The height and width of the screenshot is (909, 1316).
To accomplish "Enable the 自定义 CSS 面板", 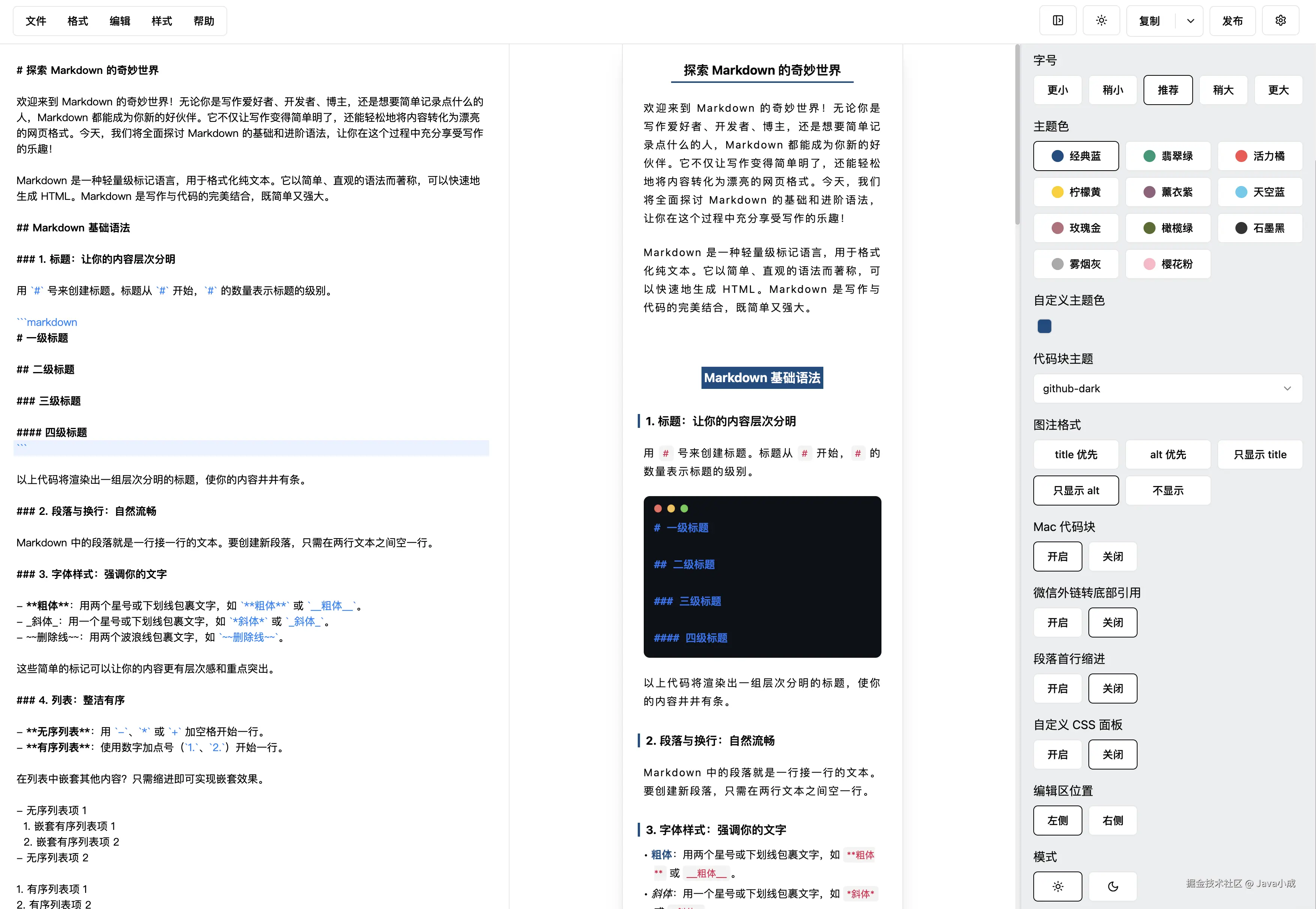I will click(x=1057, y=754).
